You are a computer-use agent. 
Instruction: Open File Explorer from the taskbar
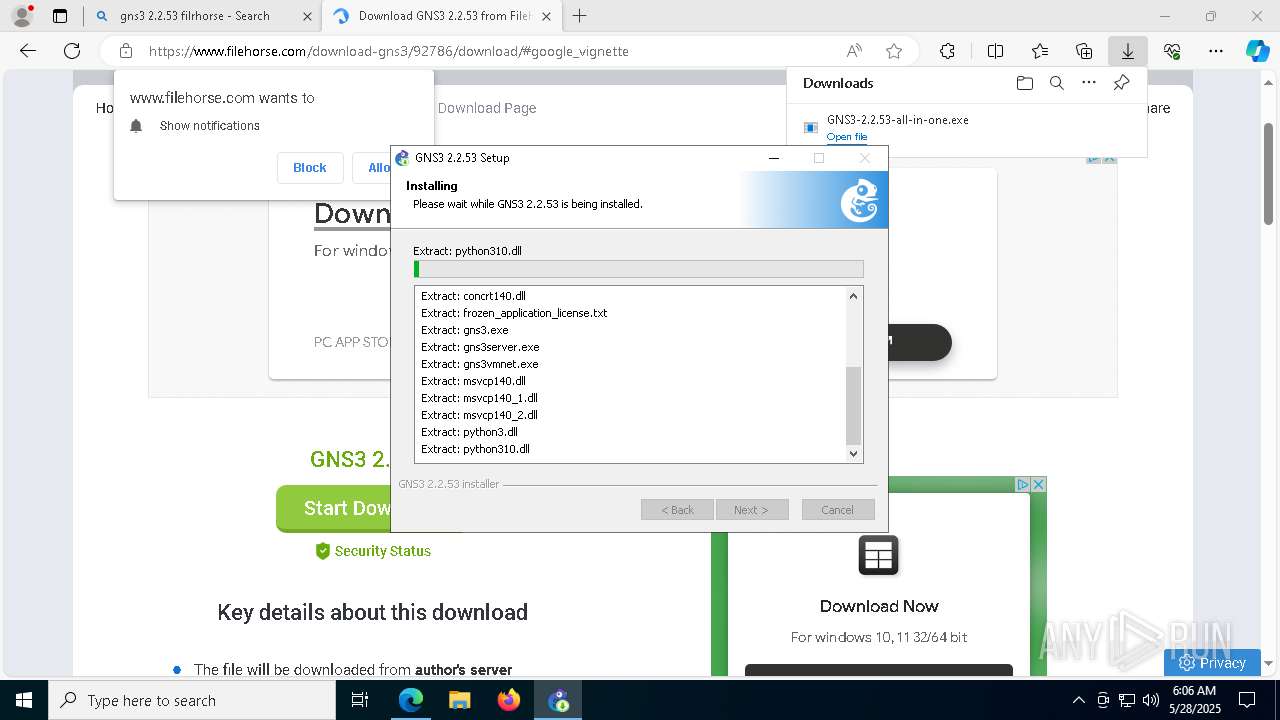point(459,700)
